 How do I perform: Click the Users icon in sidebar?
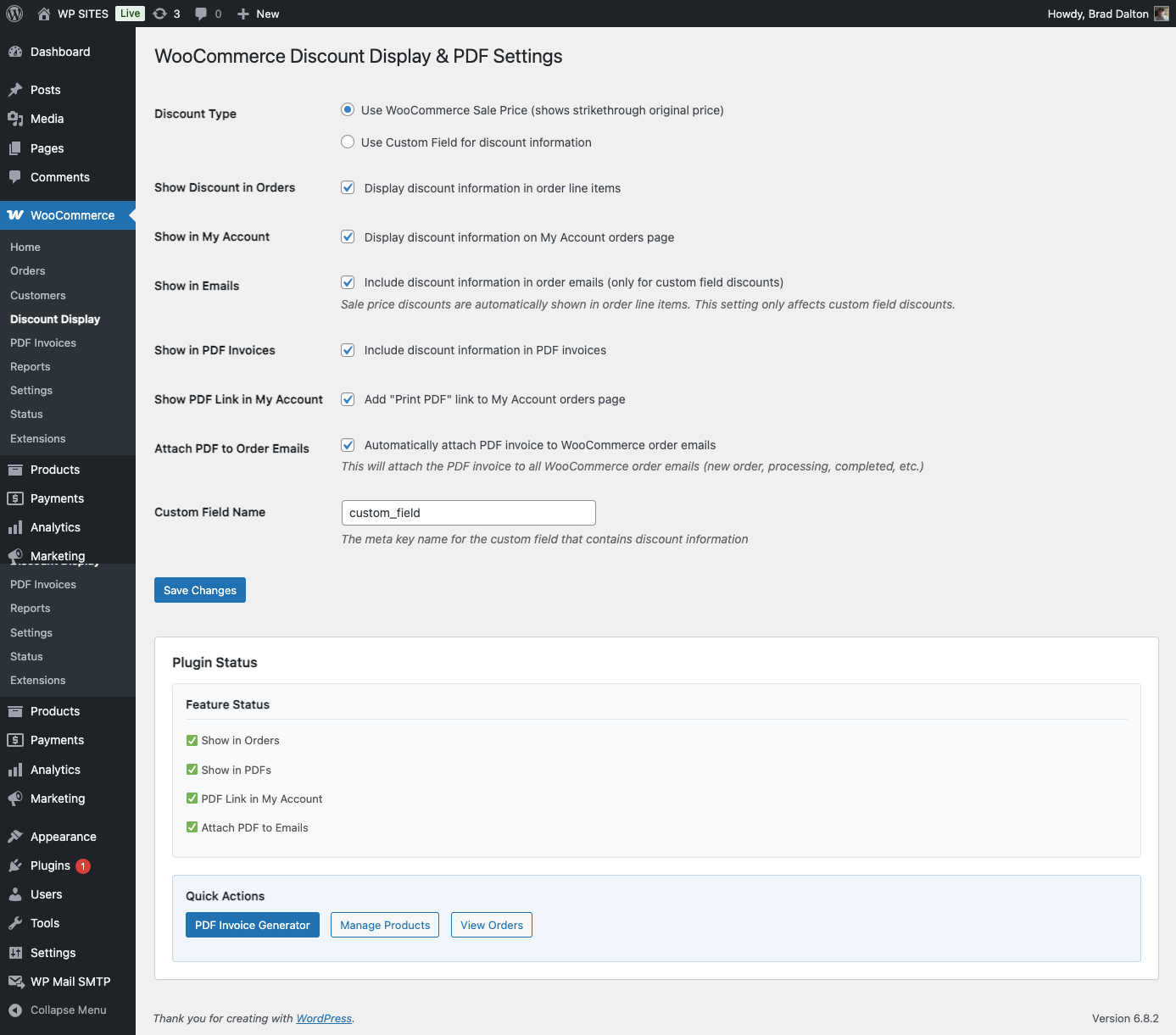[15, 894]
